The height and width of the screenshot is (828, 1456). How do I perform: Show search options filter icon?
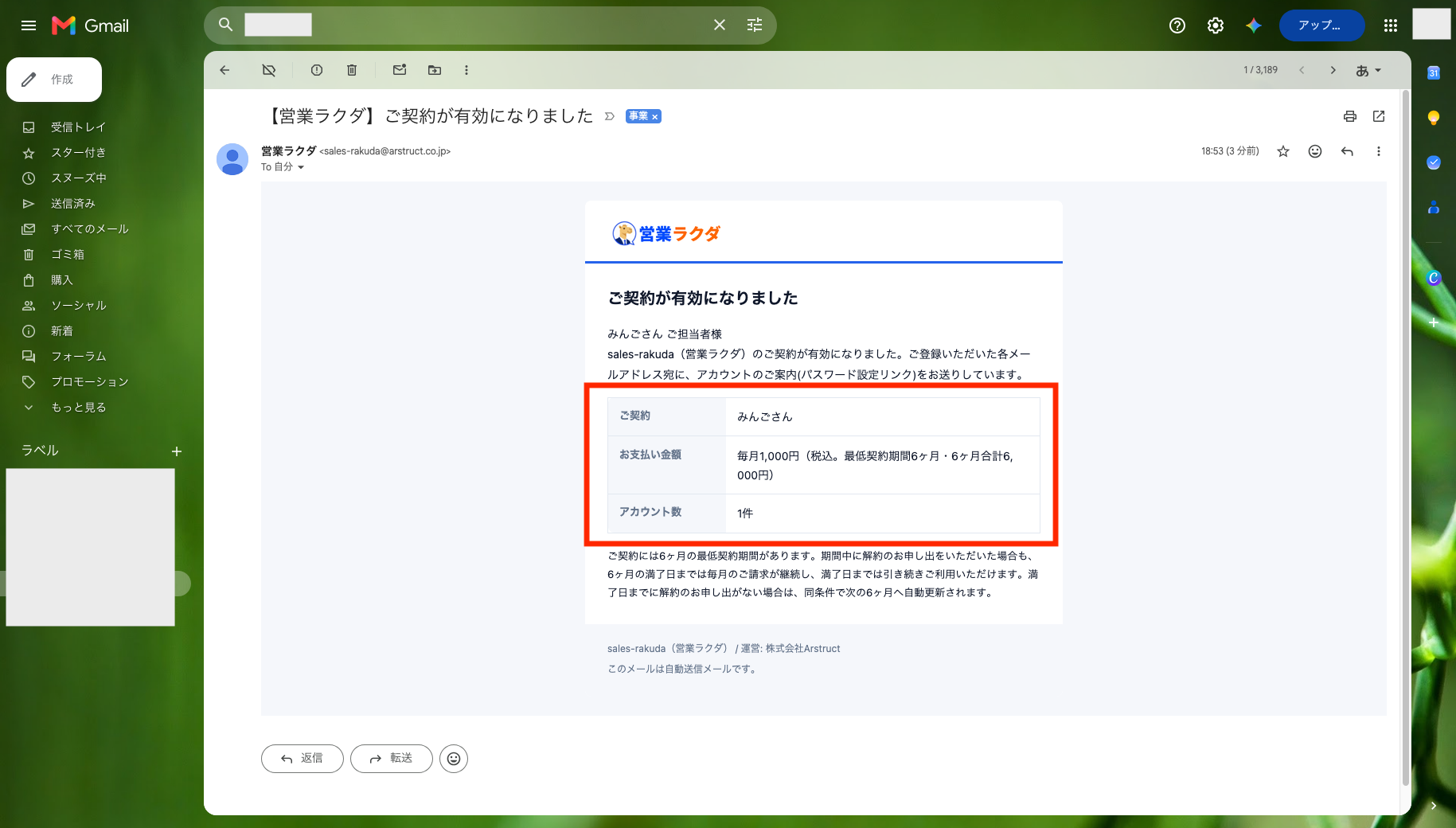click(755, 25)
